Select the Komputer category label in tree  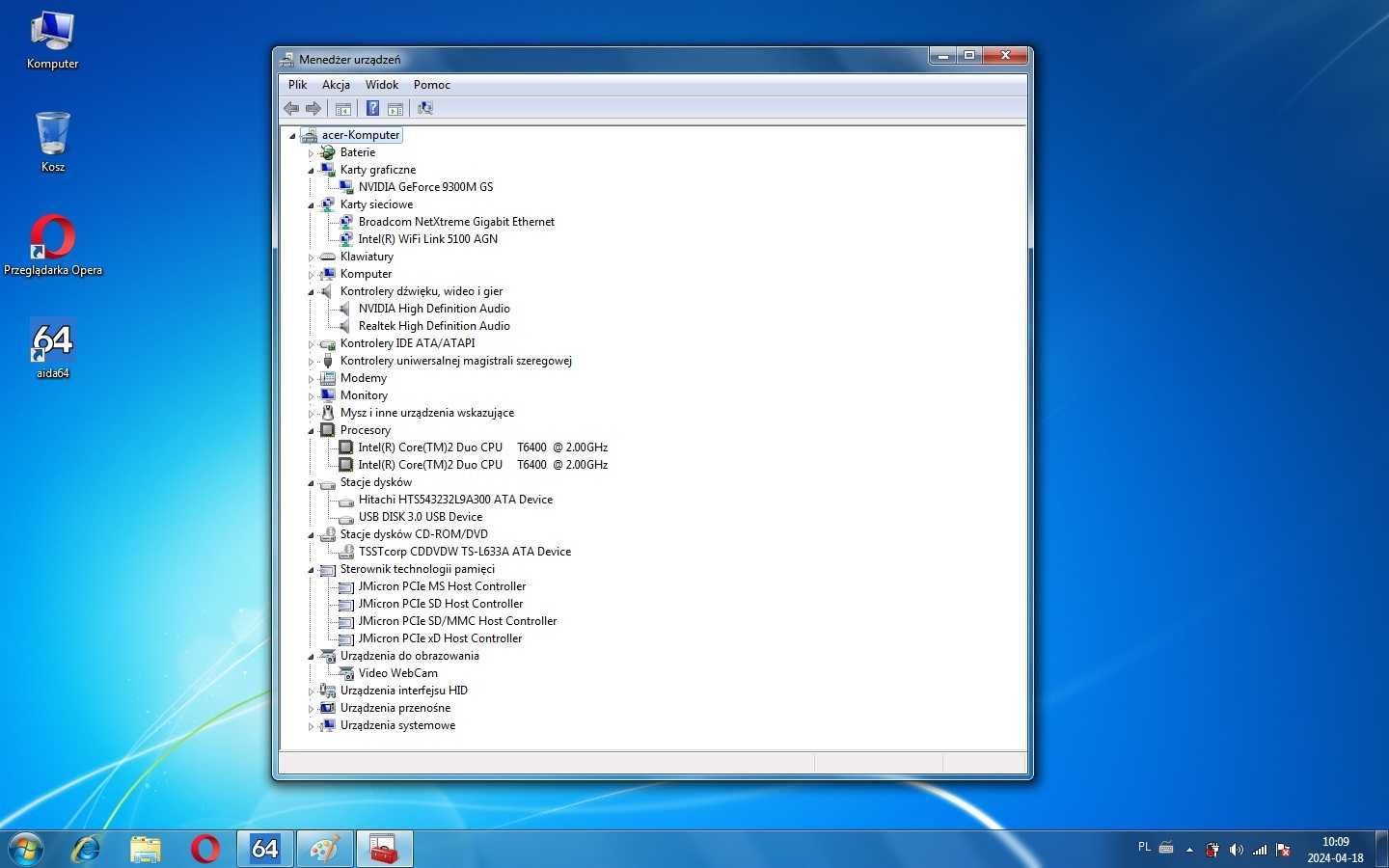tap(366, 274)
